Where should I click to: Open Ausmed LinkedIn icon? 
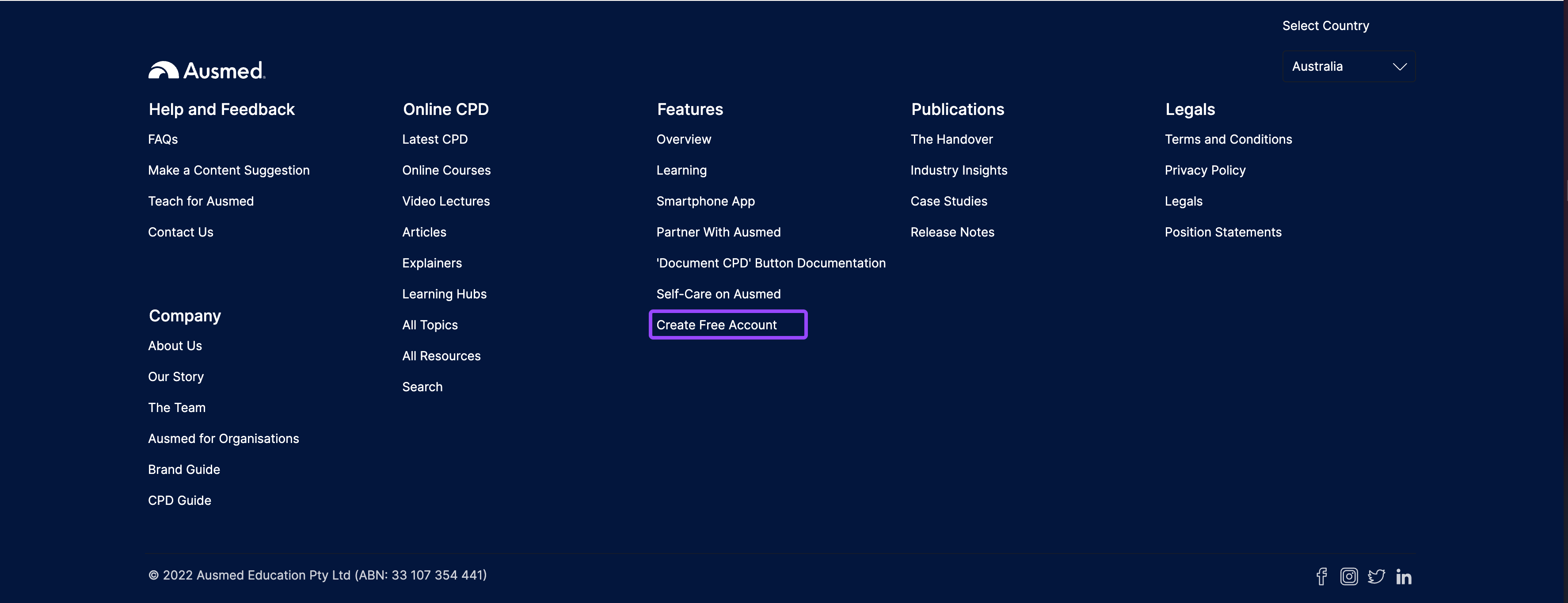1404,577
